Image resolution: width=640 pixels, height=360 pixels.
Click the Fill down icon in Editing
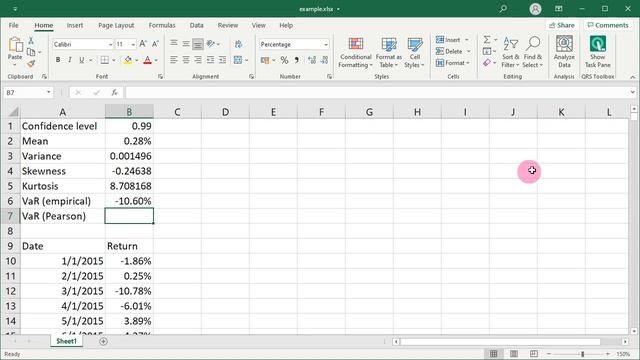point(487,51)
